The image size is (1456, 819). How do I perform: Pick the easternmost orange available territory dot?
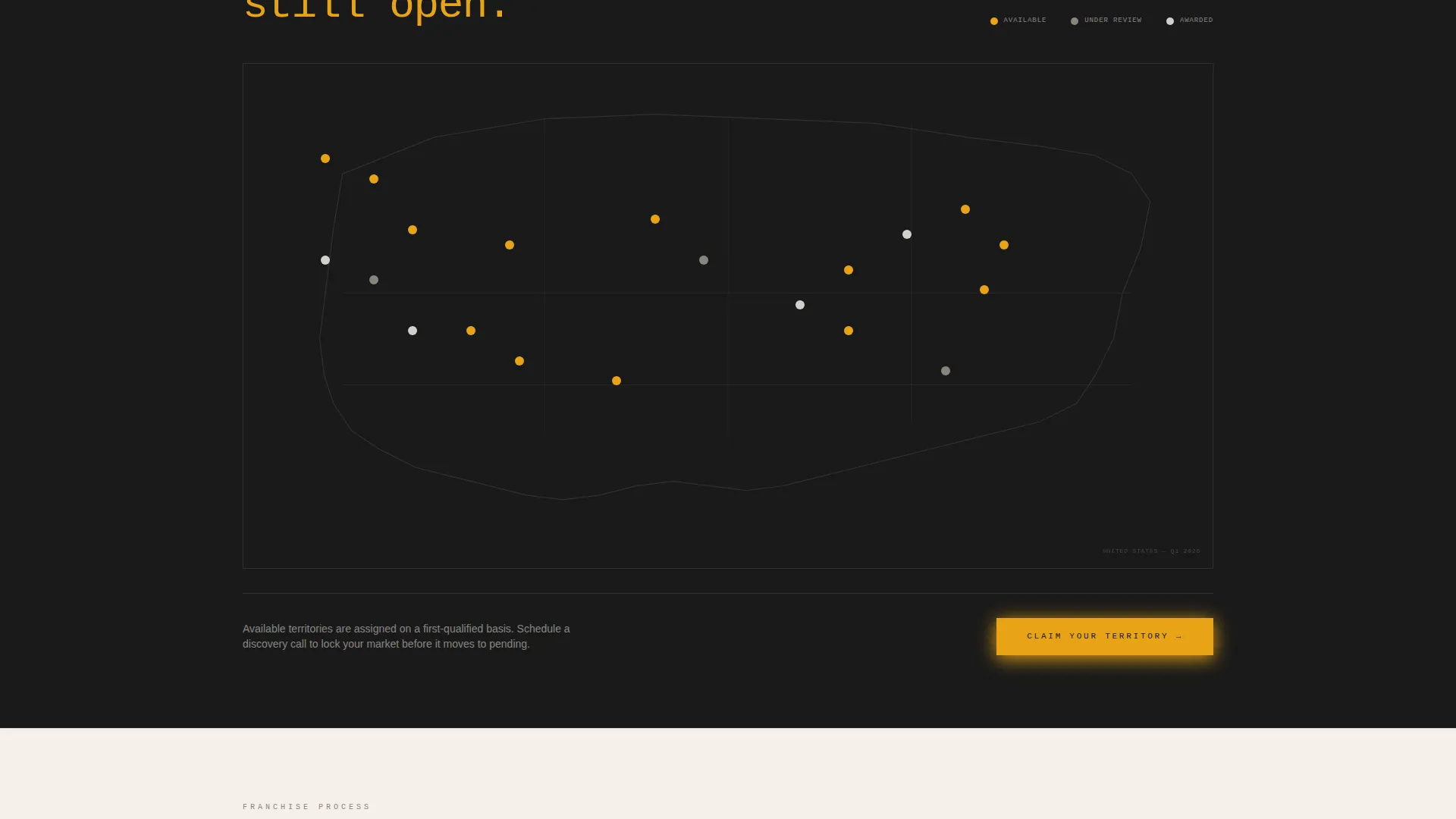[x=1004, y=245]
